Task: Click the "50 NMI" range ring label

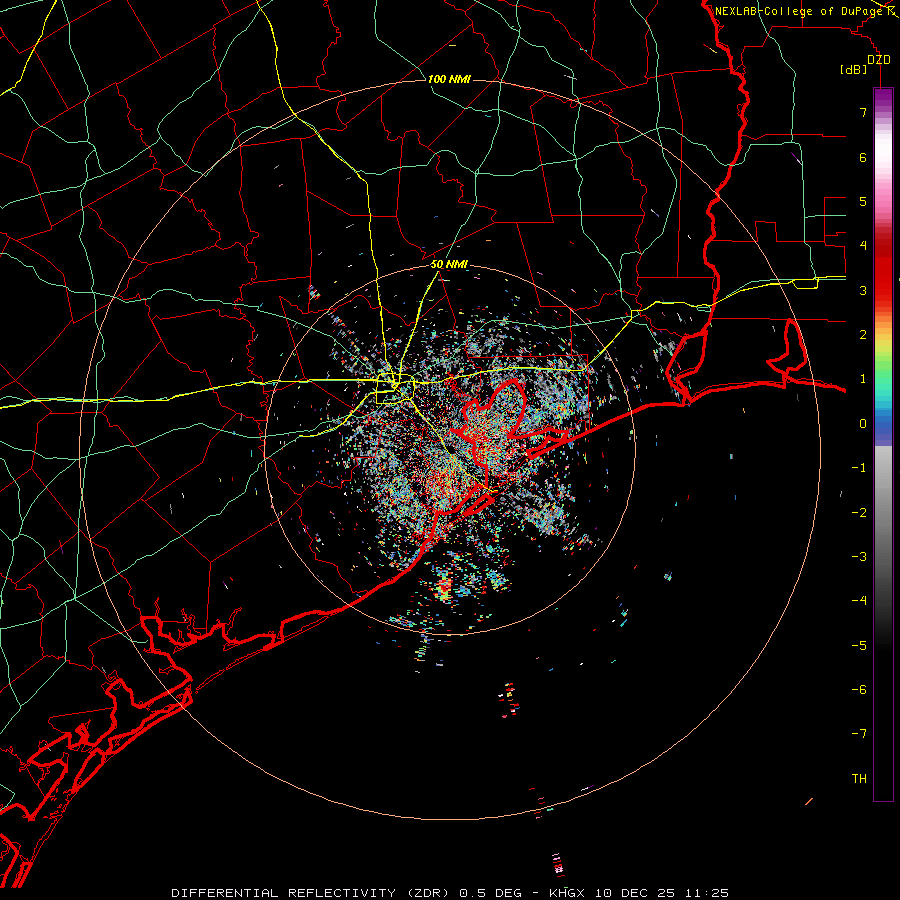Action: 449,265
